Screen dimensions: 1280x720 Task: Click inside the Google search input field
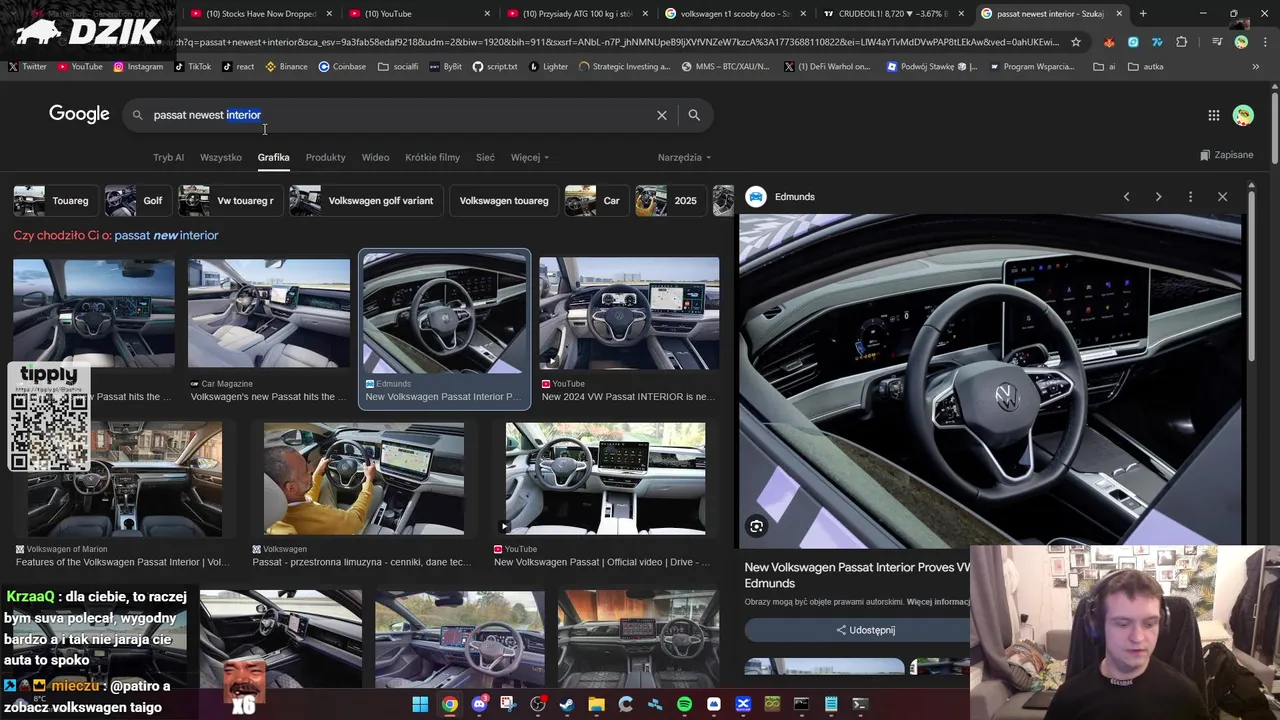400,115
